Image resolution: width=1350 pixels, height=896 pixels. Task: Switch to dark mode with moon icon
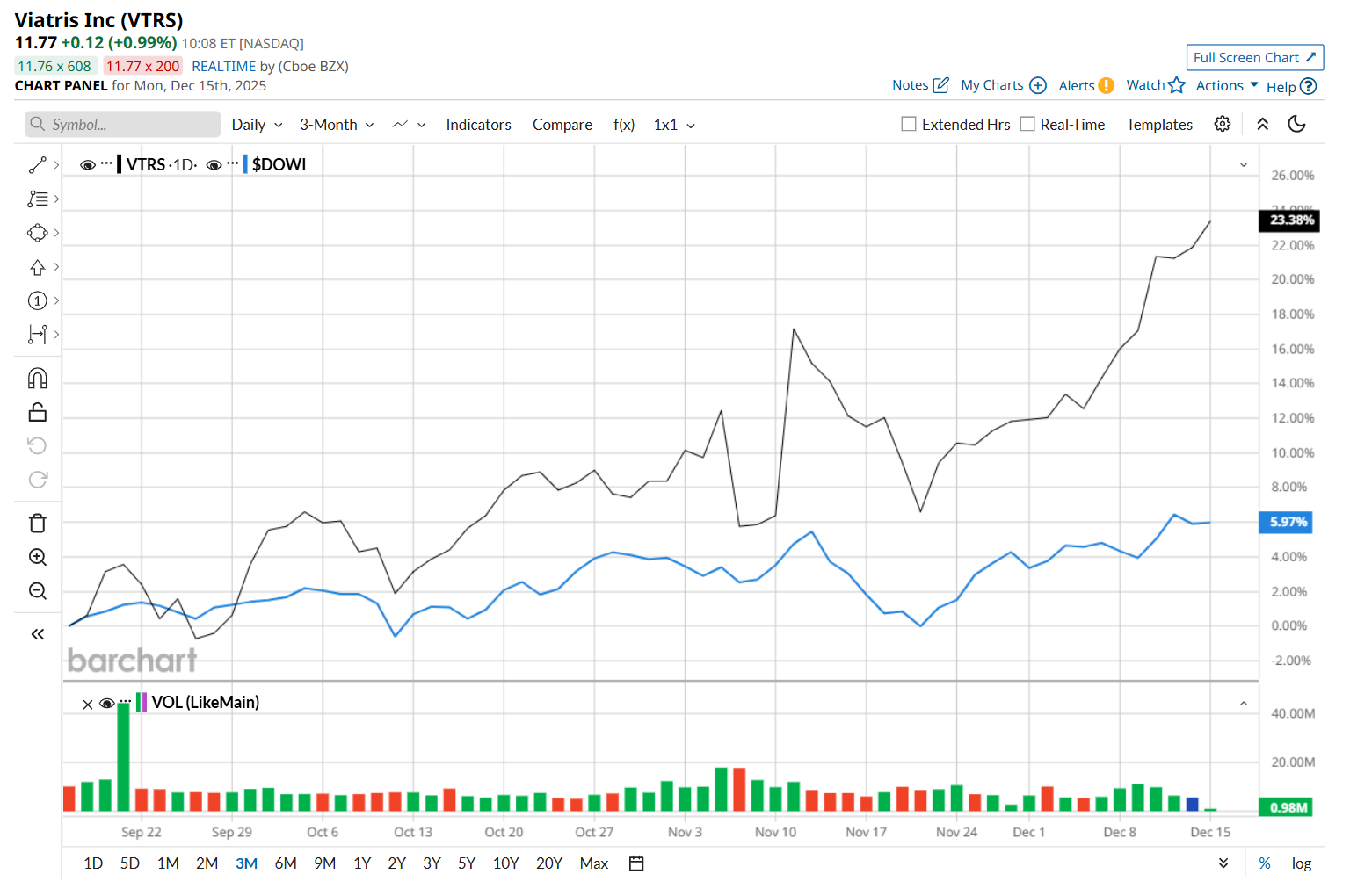[1296, 124]
